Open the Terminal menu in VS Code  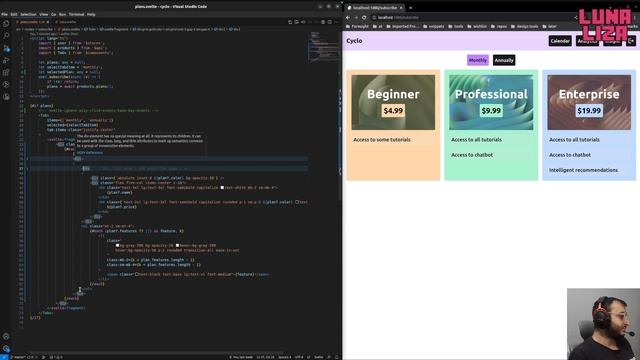pyautogui.click(x=76, y=14)
